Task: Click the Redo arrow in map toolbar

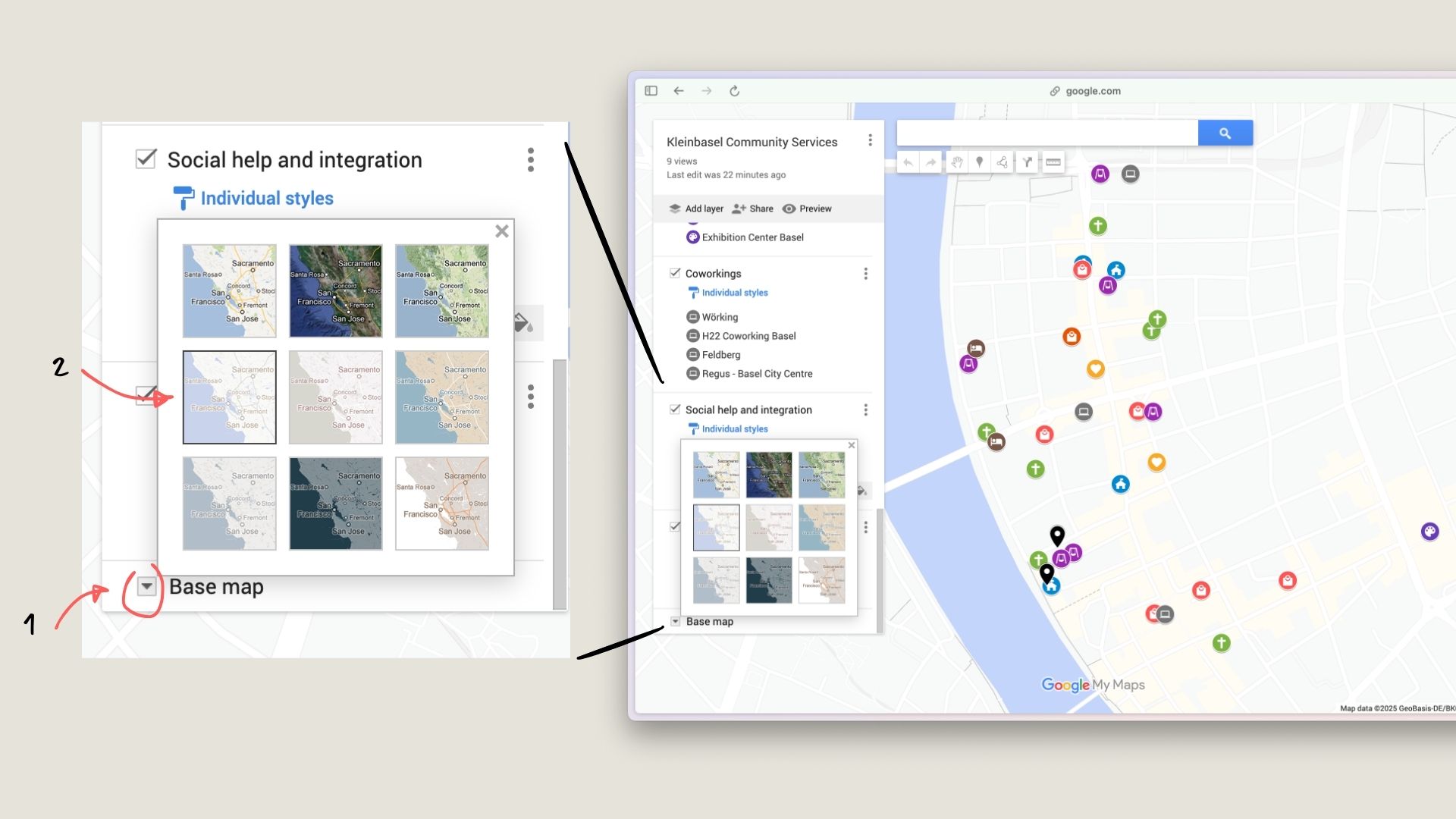Action: coord(930,162)
